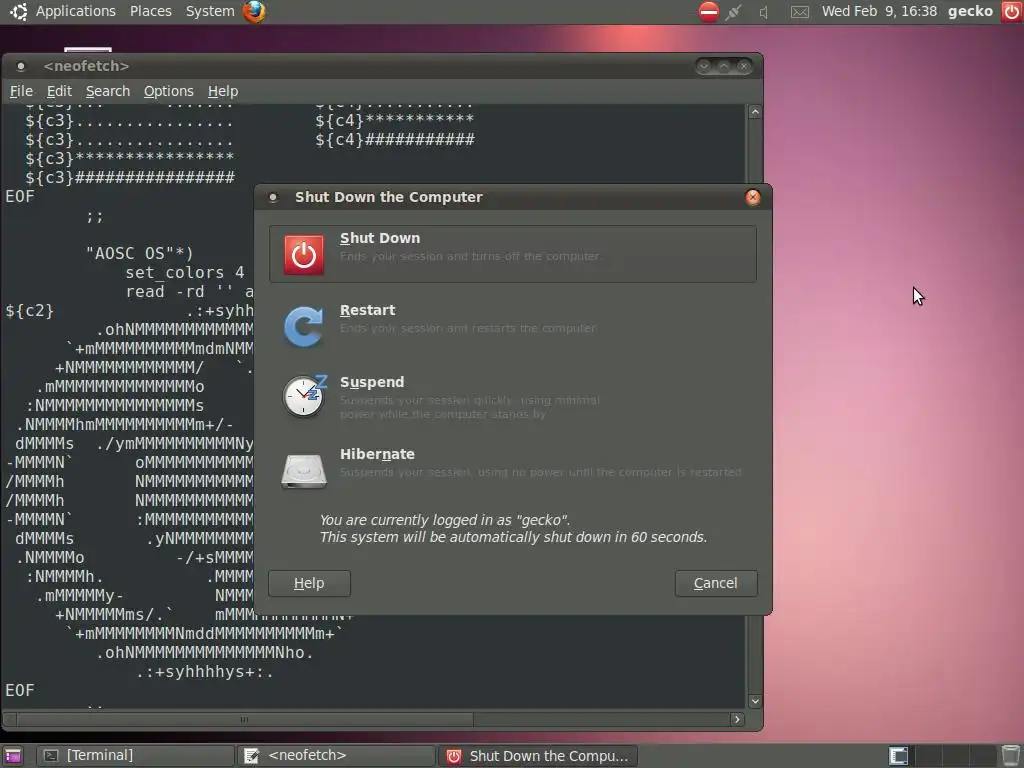
Task: Launch Firefox from the top panel
Action: click(x=254, y=11)
